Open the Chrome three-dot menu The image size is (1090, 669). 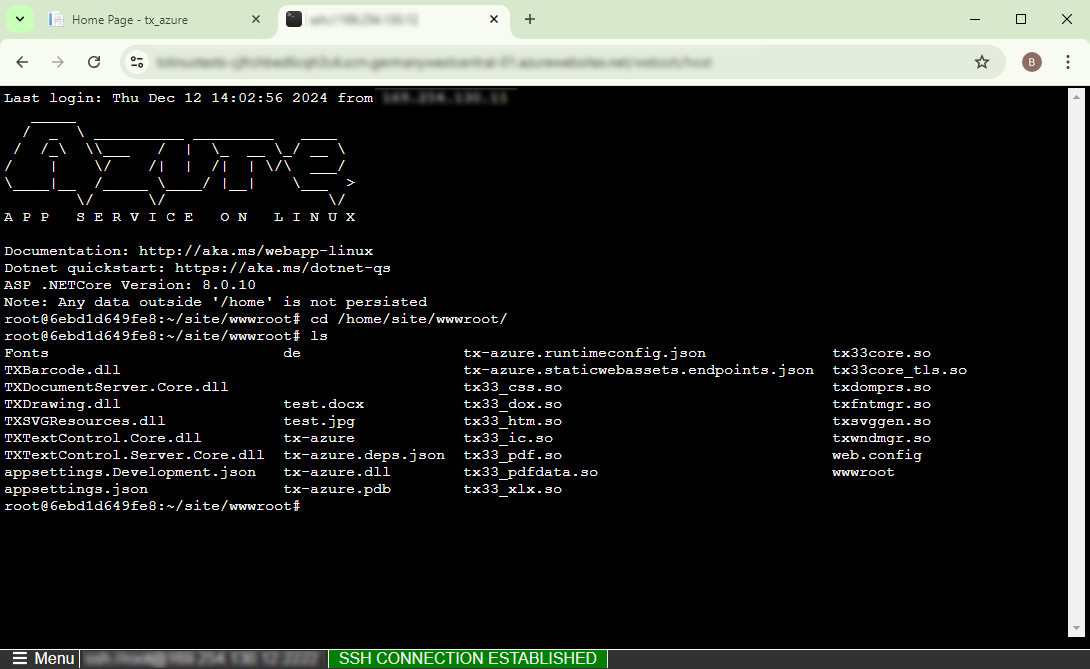point(1069,61)
